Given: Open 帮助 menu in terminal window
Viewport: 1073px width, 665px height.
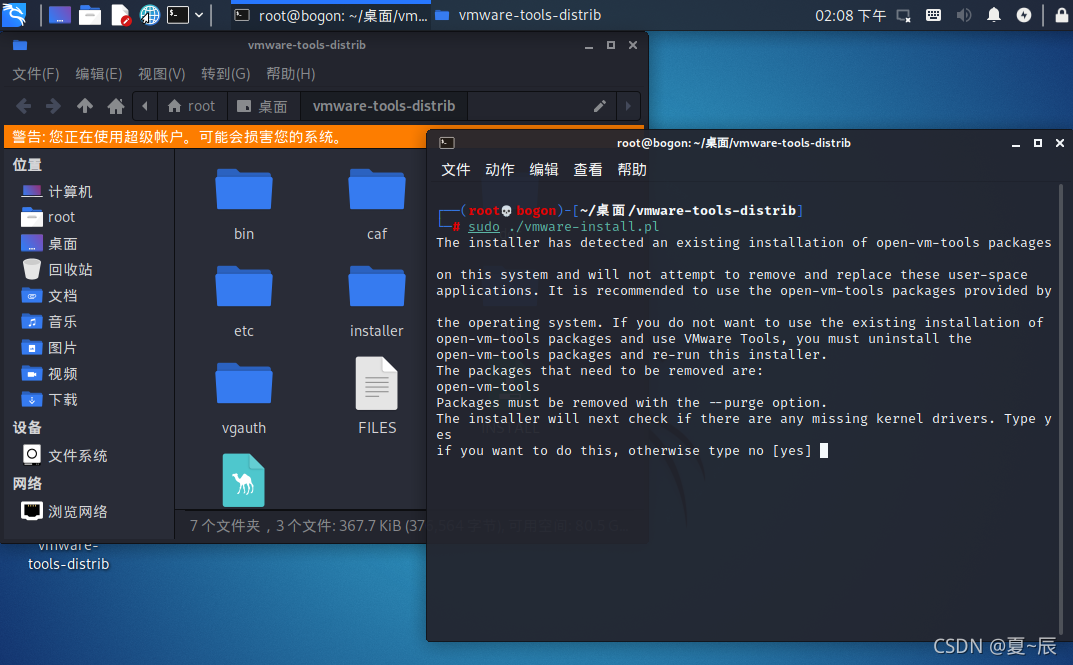Looking at the screenshot, I should (632, 170).
